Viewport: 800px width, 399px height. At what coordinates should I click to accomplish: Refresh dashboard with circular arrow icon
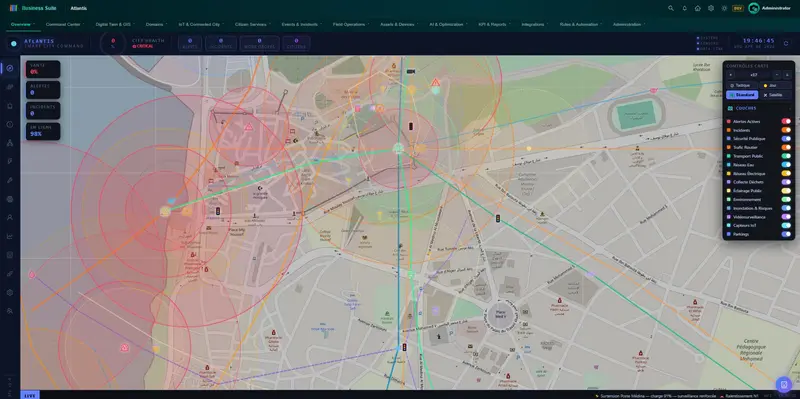[x=786, y=43]
